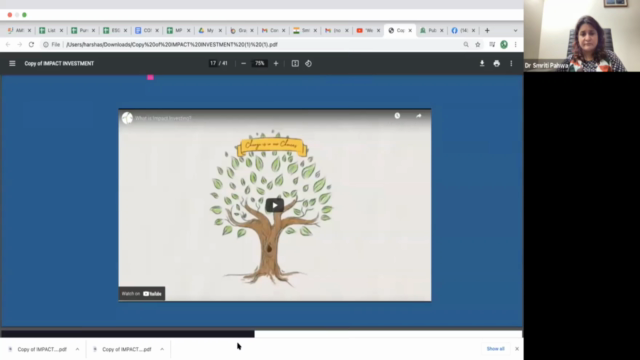Open a new browser tab
Image resolution: width=640 pixels, height=360 pixels.
pyautogui.click(x=487, y=31)
